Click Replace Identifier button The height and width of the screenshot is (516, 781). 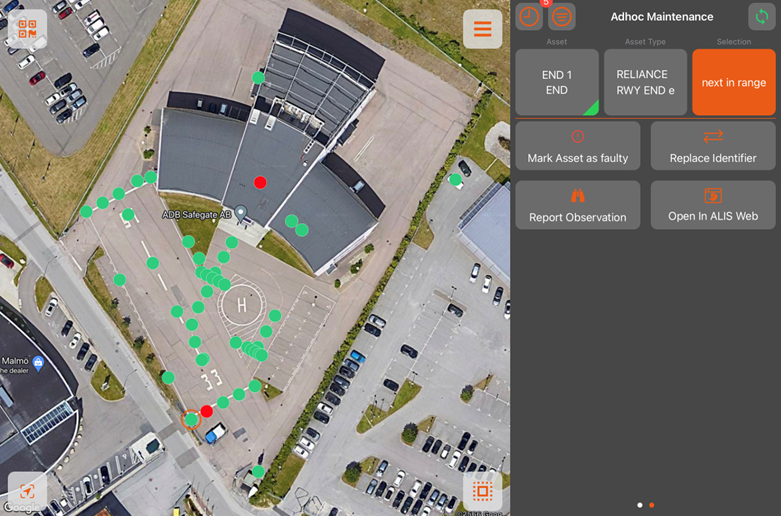(713, 146)
